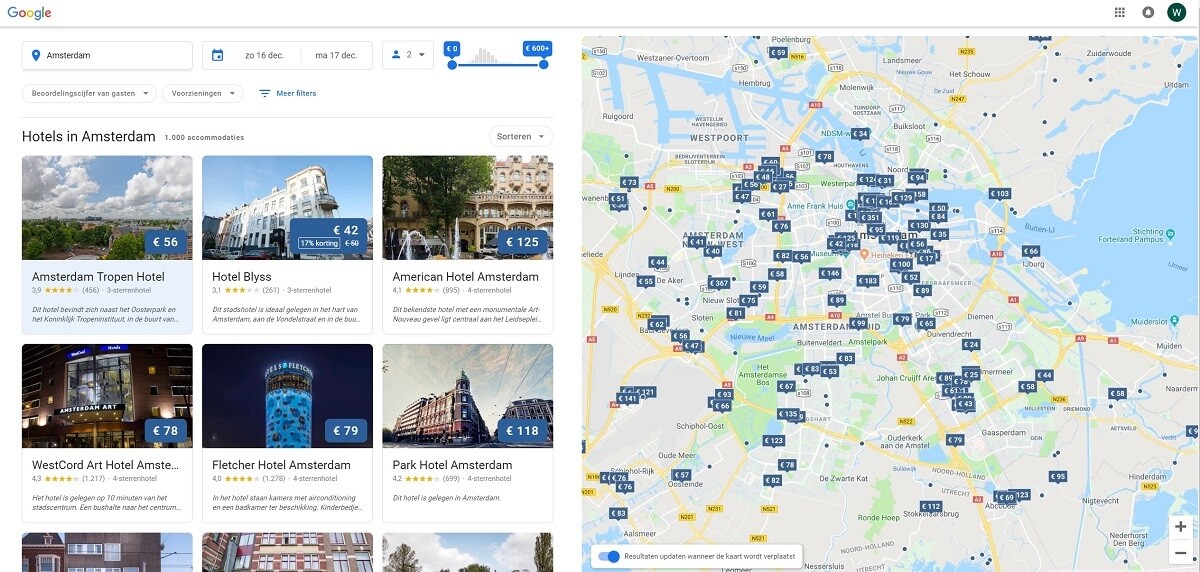
Task: Select the € 103 map price marker
Action: pos(999,194)
